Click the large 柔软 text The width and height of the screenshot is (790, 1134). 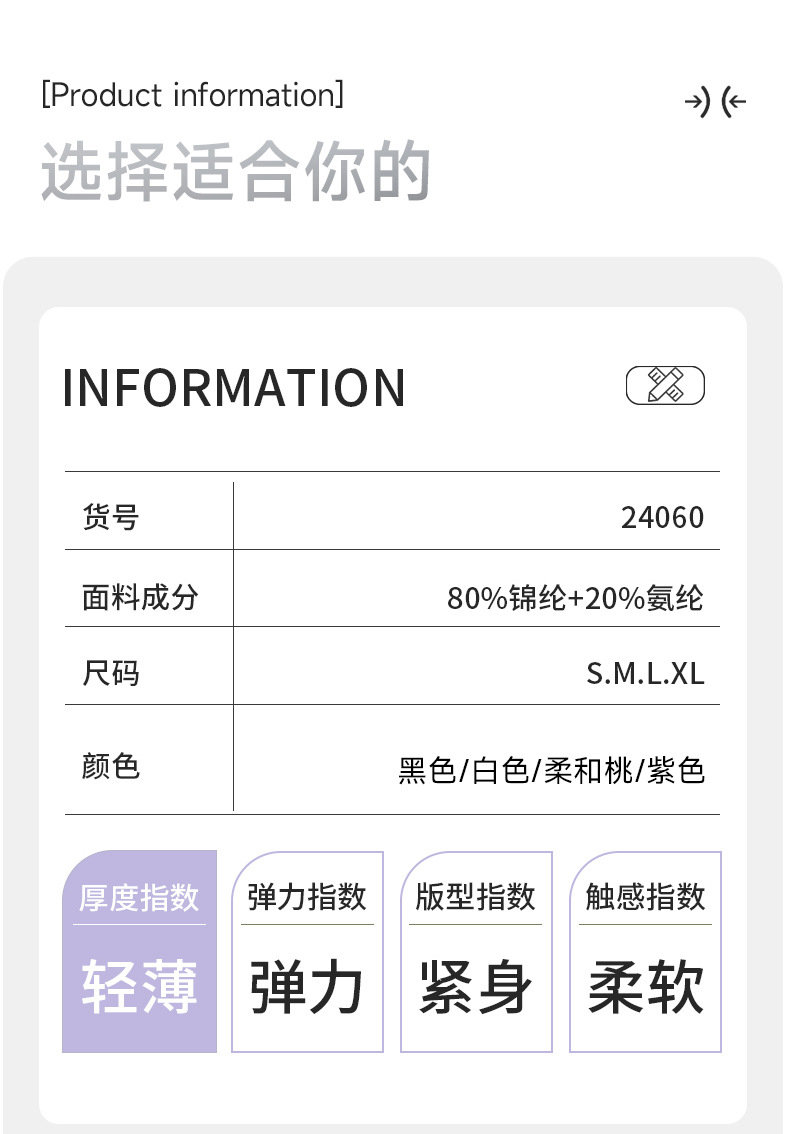point(645,987)
